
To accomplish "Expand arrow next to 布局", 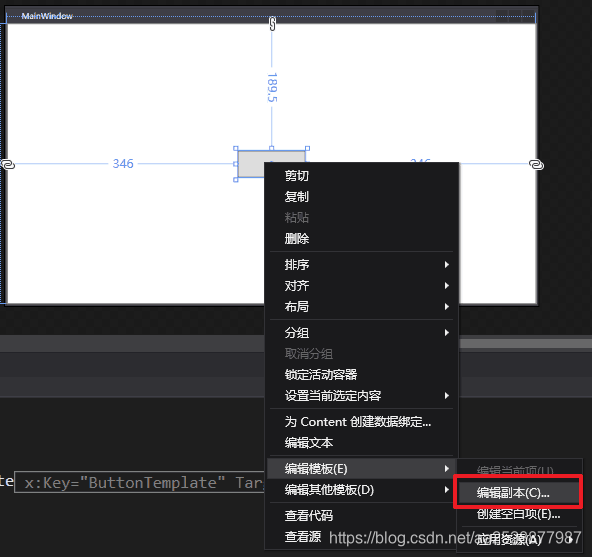I will pyautogui.click(x=447, y=306).
